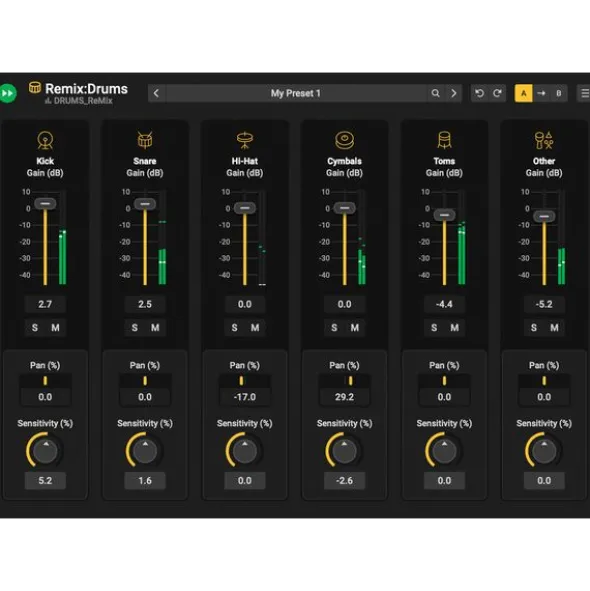This screenshot has width=590, height=591.
Task: Click the Cymbals pan value 29.2
Action: click(344, 397)
